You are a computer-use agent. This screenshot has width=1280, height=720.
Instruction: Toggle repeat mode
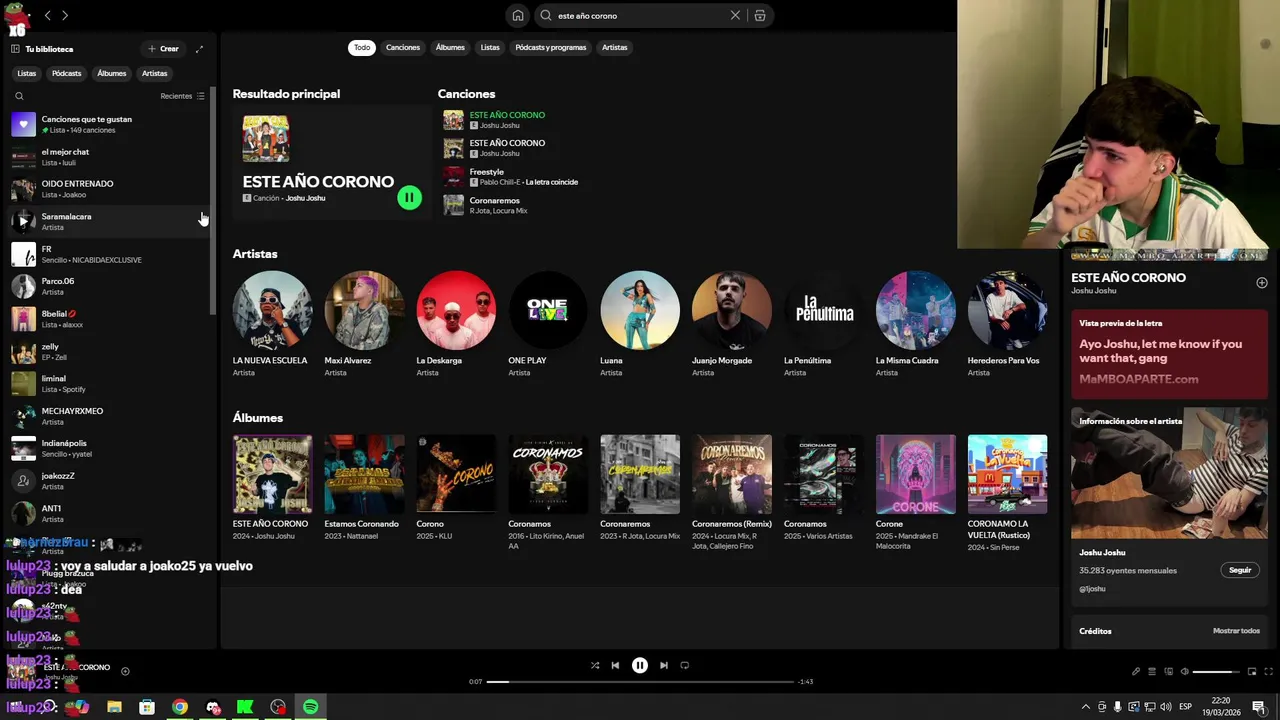point(685,665)
